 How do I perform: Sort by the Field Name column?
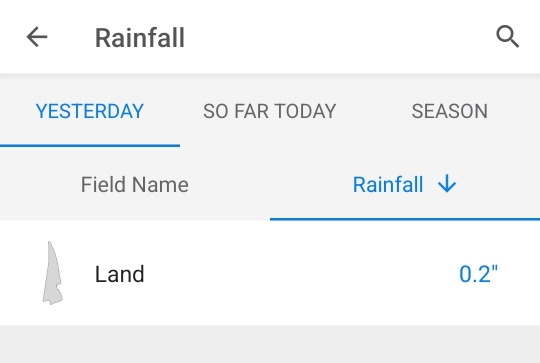[x=135, y=185]
